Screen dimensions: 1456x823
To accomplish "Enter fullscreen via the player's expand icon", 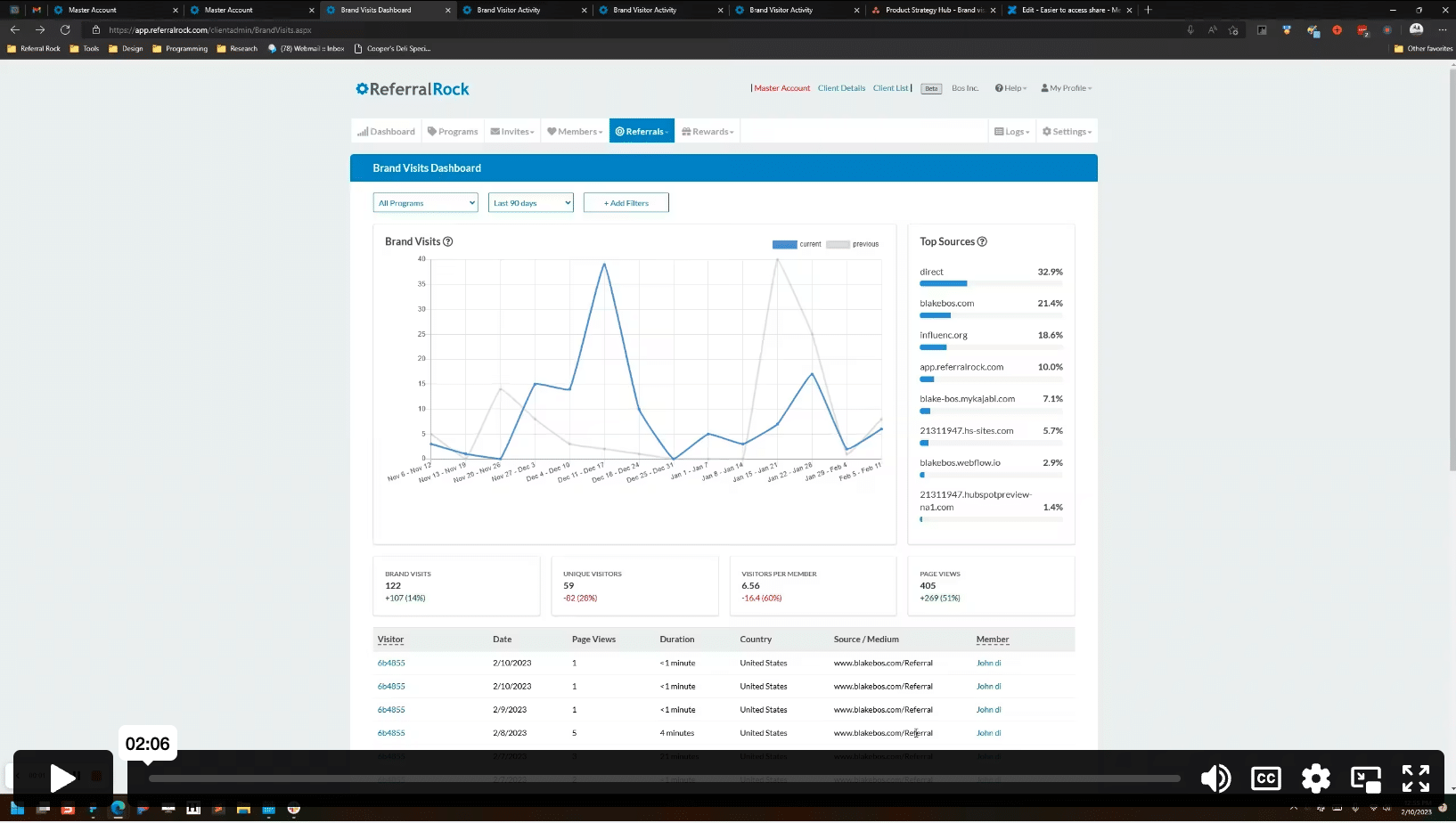I will [1415, 778].
